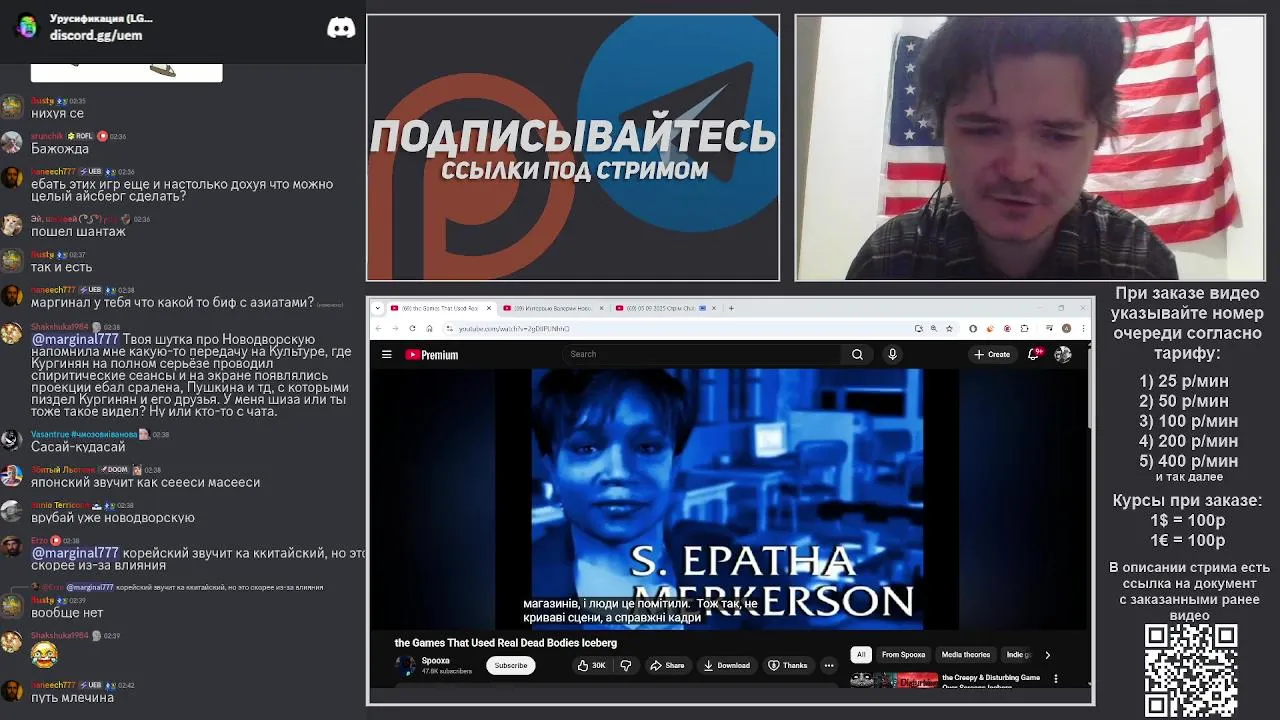1280x720 pixels.
Task: Go forward in the browser
Action: point(395,328)
